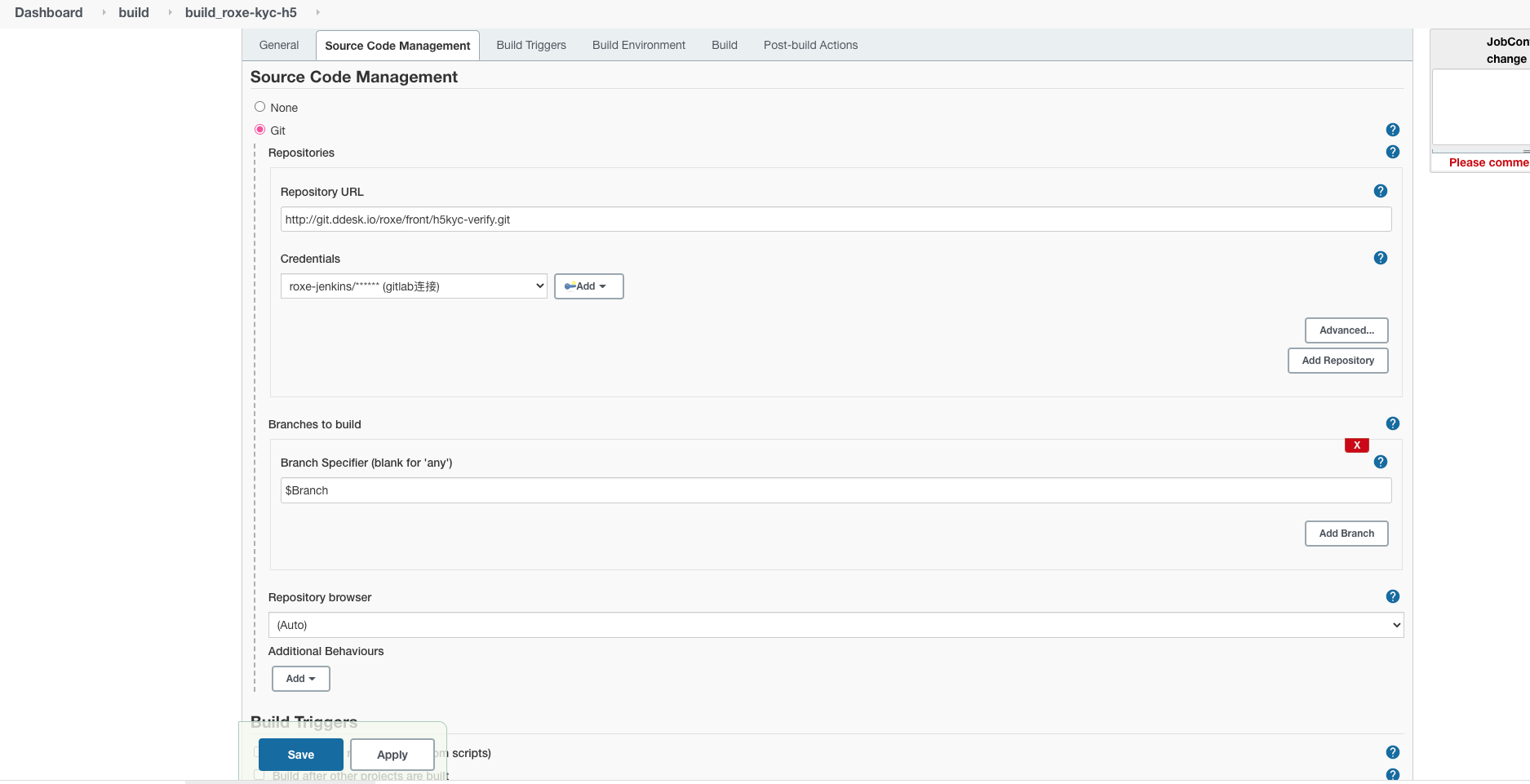Select the None radio option
Screen dimensions: 1530x784
click(x=259, y=107)
